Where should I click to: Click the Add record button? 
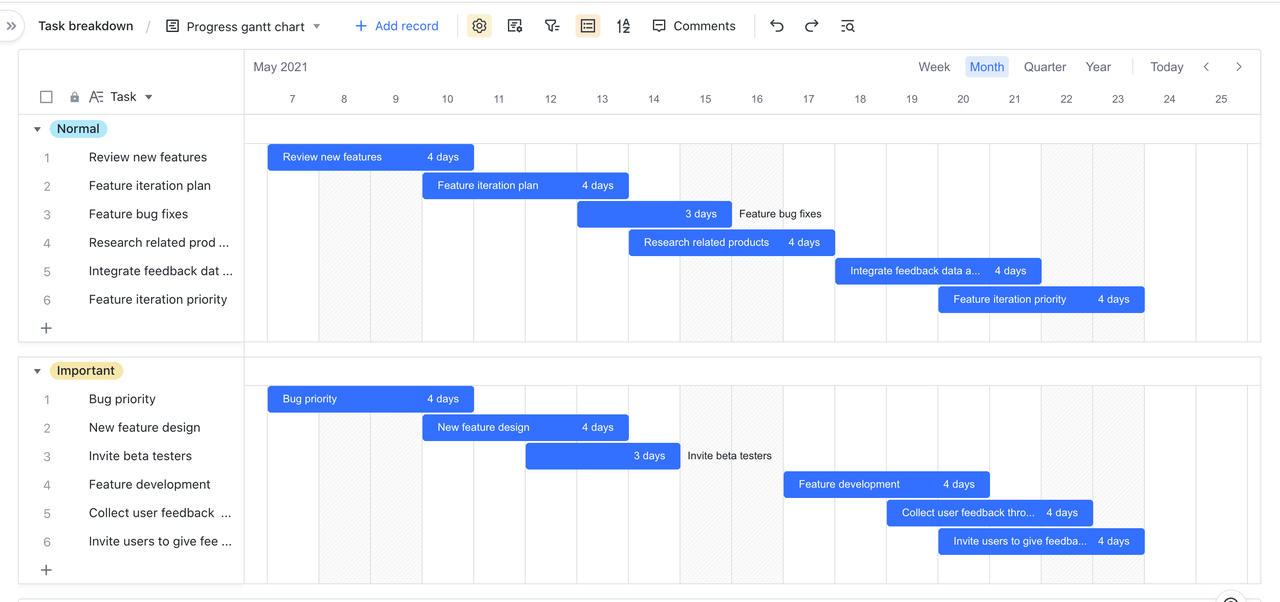[x=397, y=26]
